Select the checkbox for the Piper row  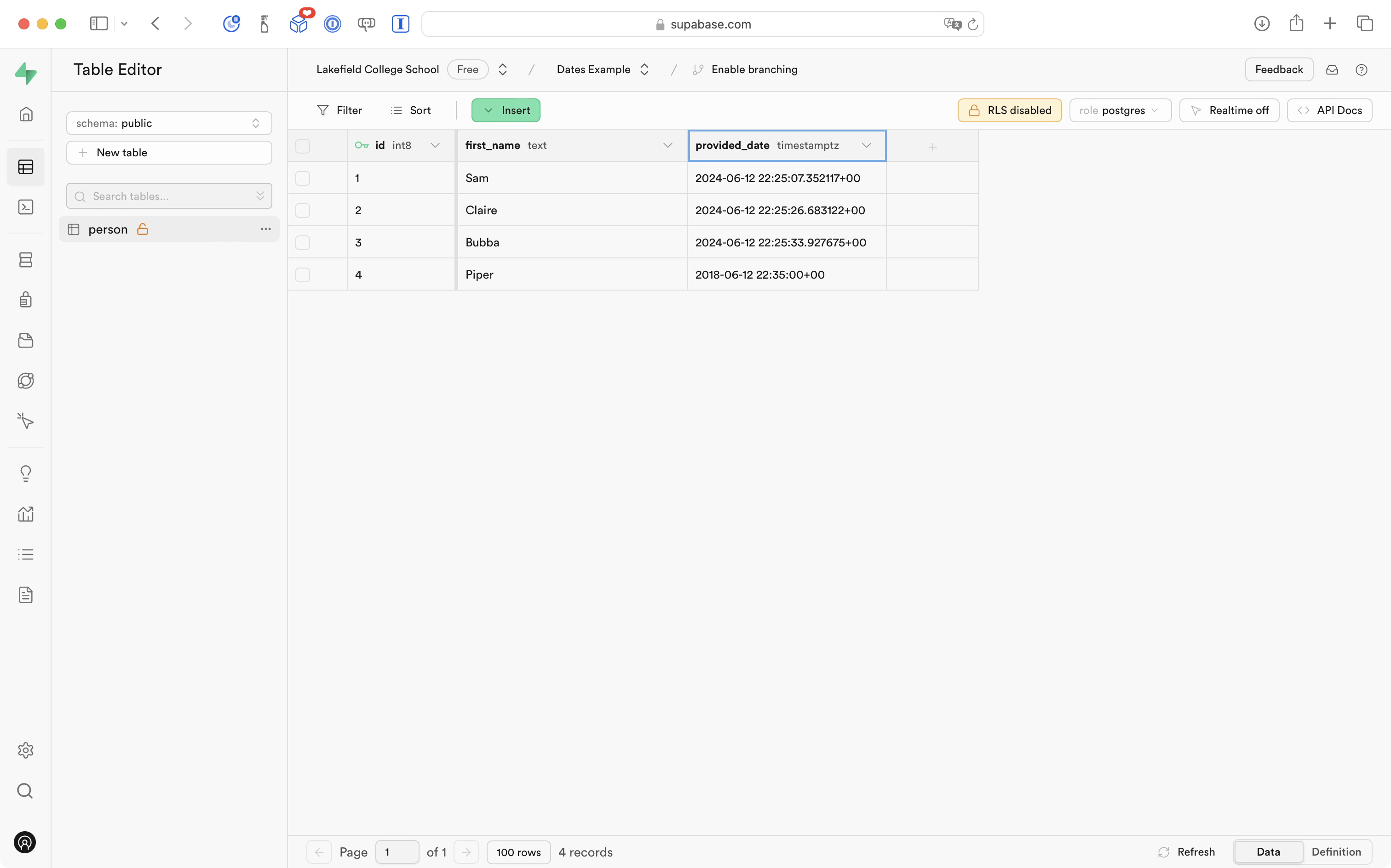pyautogui.click(x=303, y=275)
